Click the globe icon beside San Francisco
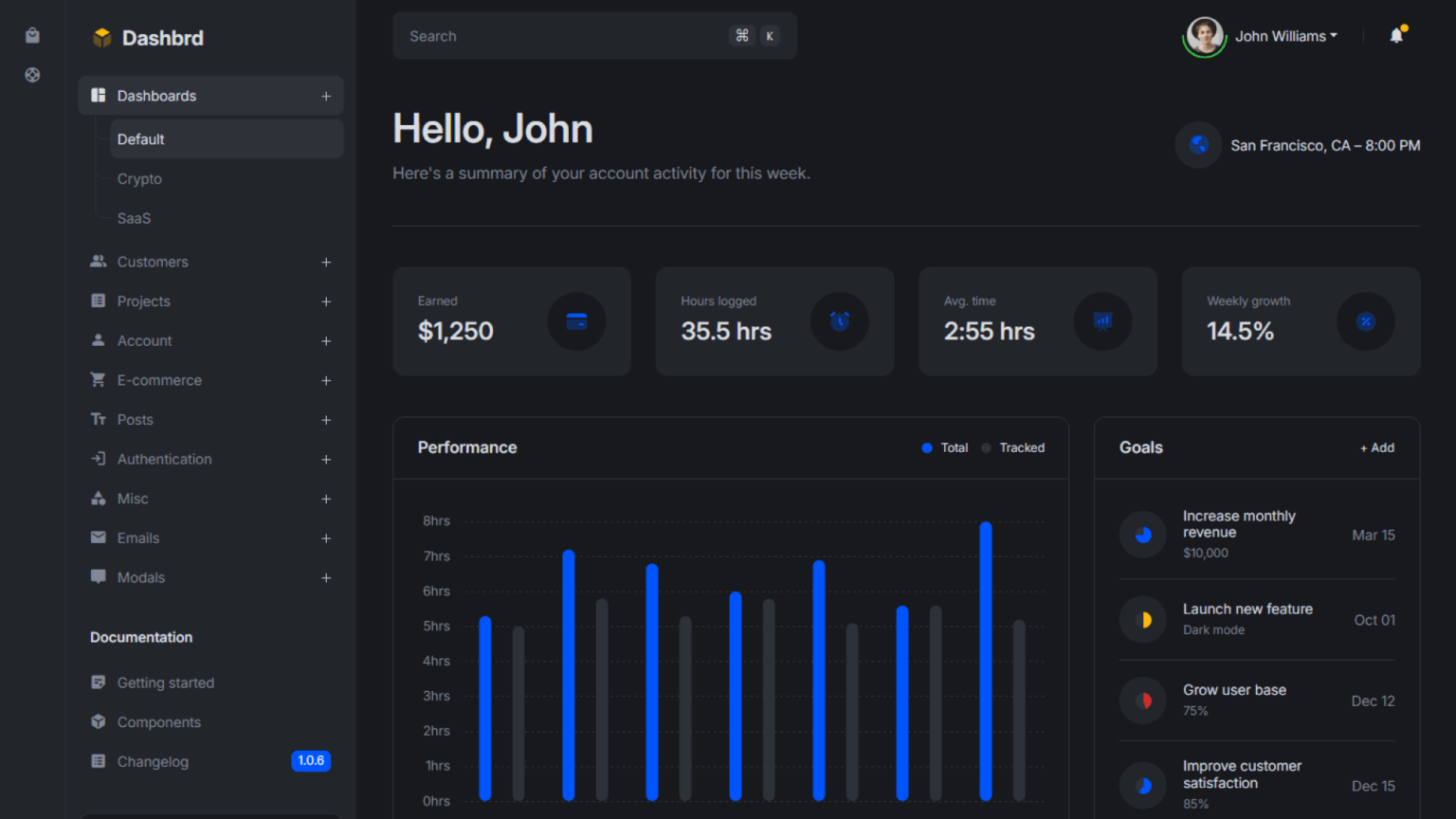1456x819 pixels. [1199, 145]
